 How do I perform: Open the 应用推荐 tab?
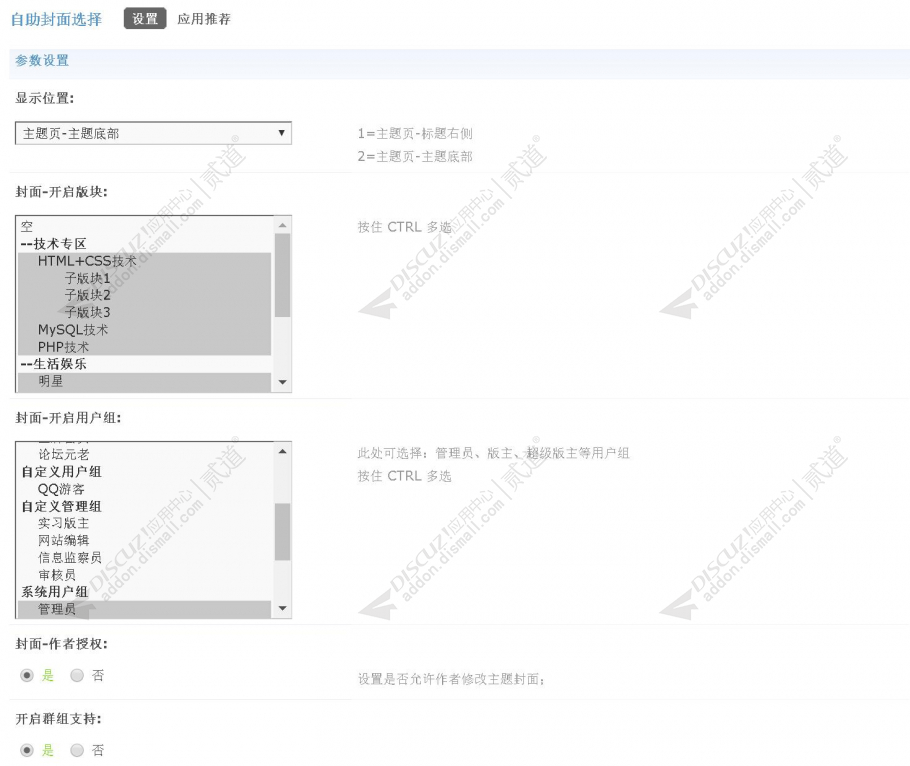[x=204, y=19]
